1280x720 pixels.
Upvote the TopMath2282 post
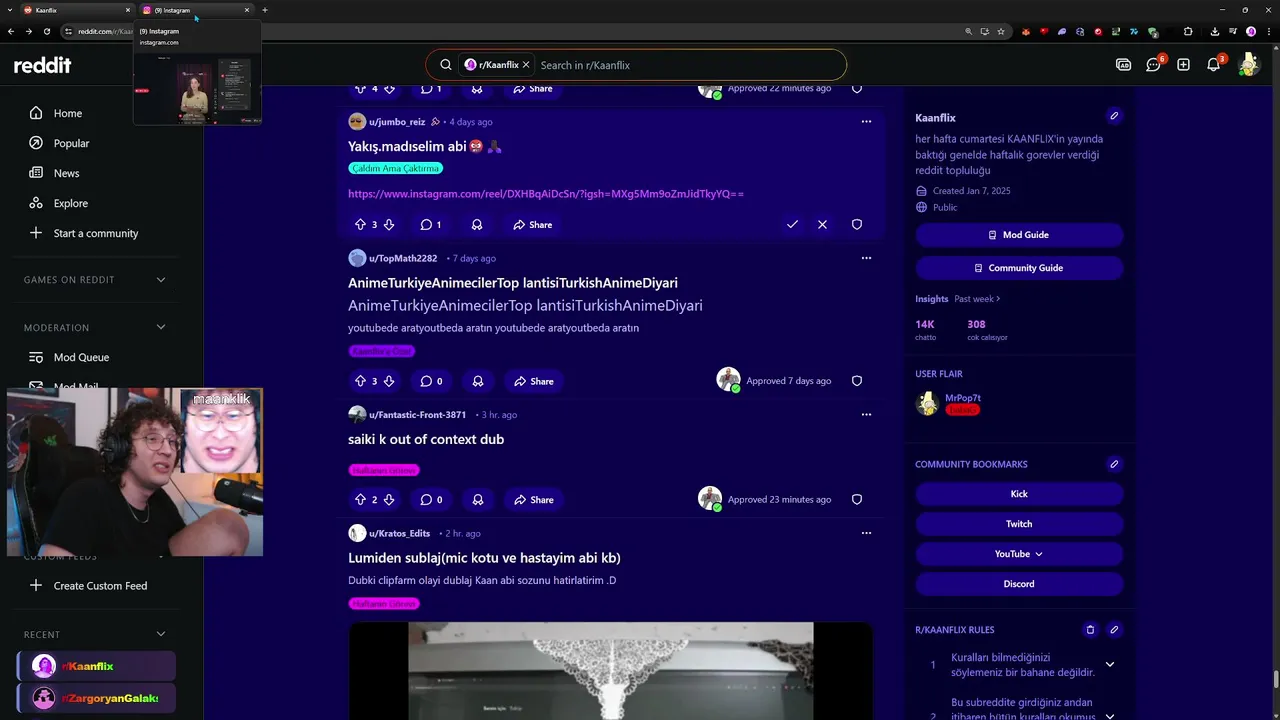[360, 381]
